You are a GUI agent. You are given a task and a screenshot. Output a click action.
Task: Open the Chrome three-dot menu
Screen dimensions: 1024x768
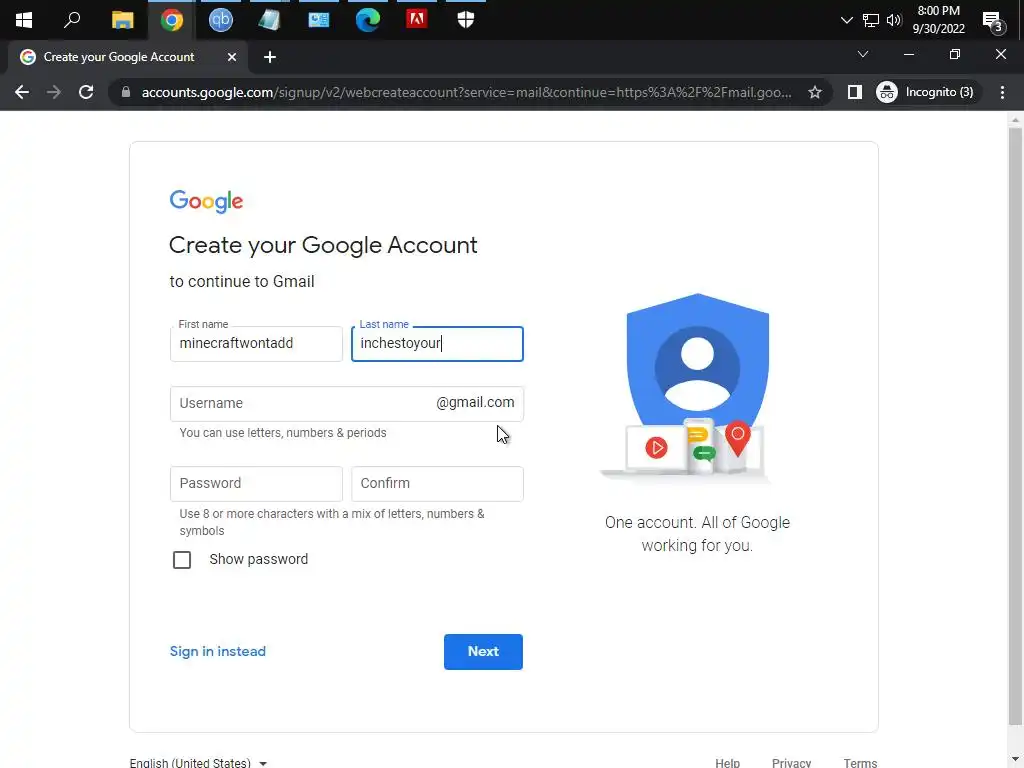[1002, 92]
